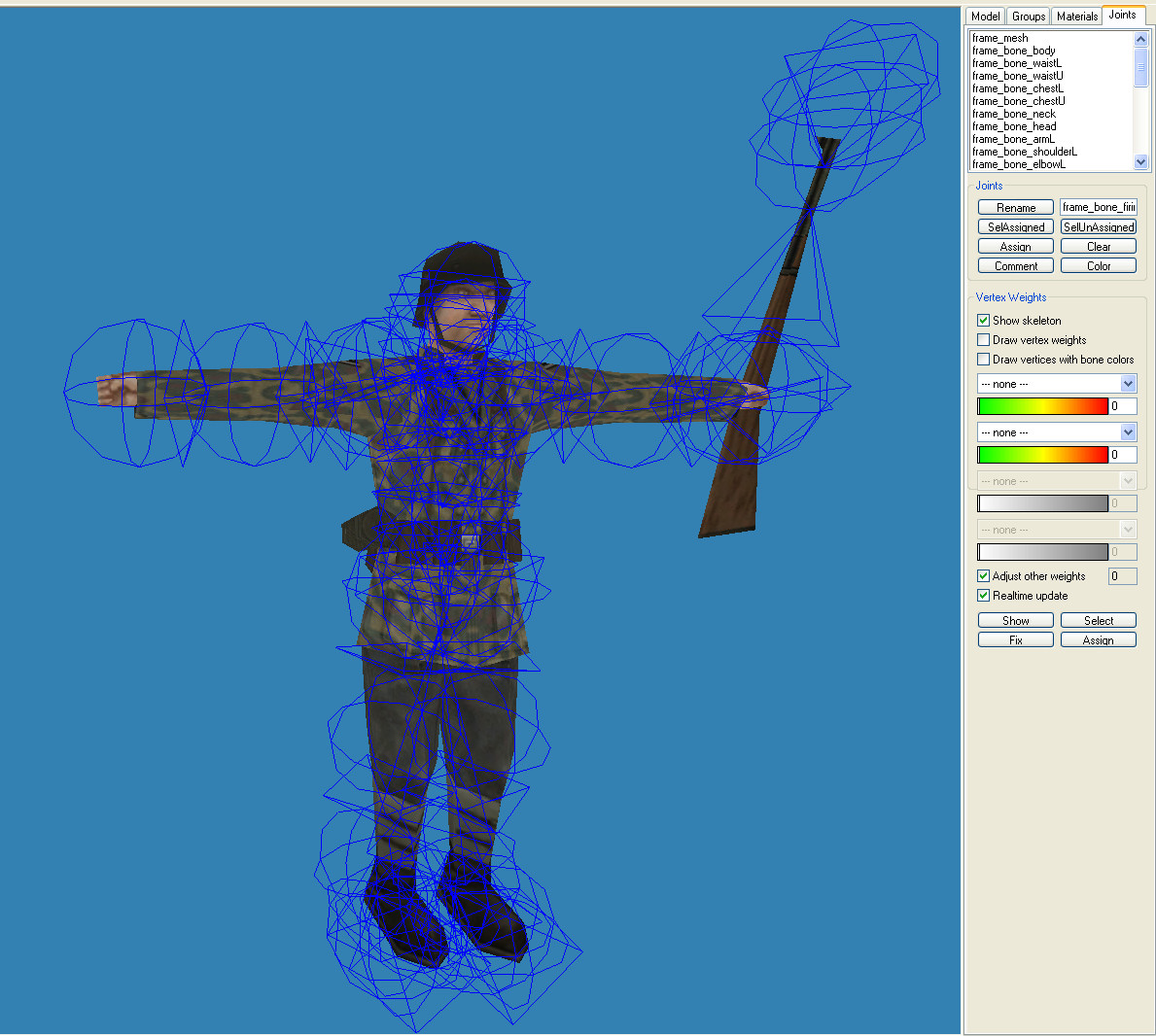Switch to the Model tab
1156x1036 pixels.
[985, 17]
